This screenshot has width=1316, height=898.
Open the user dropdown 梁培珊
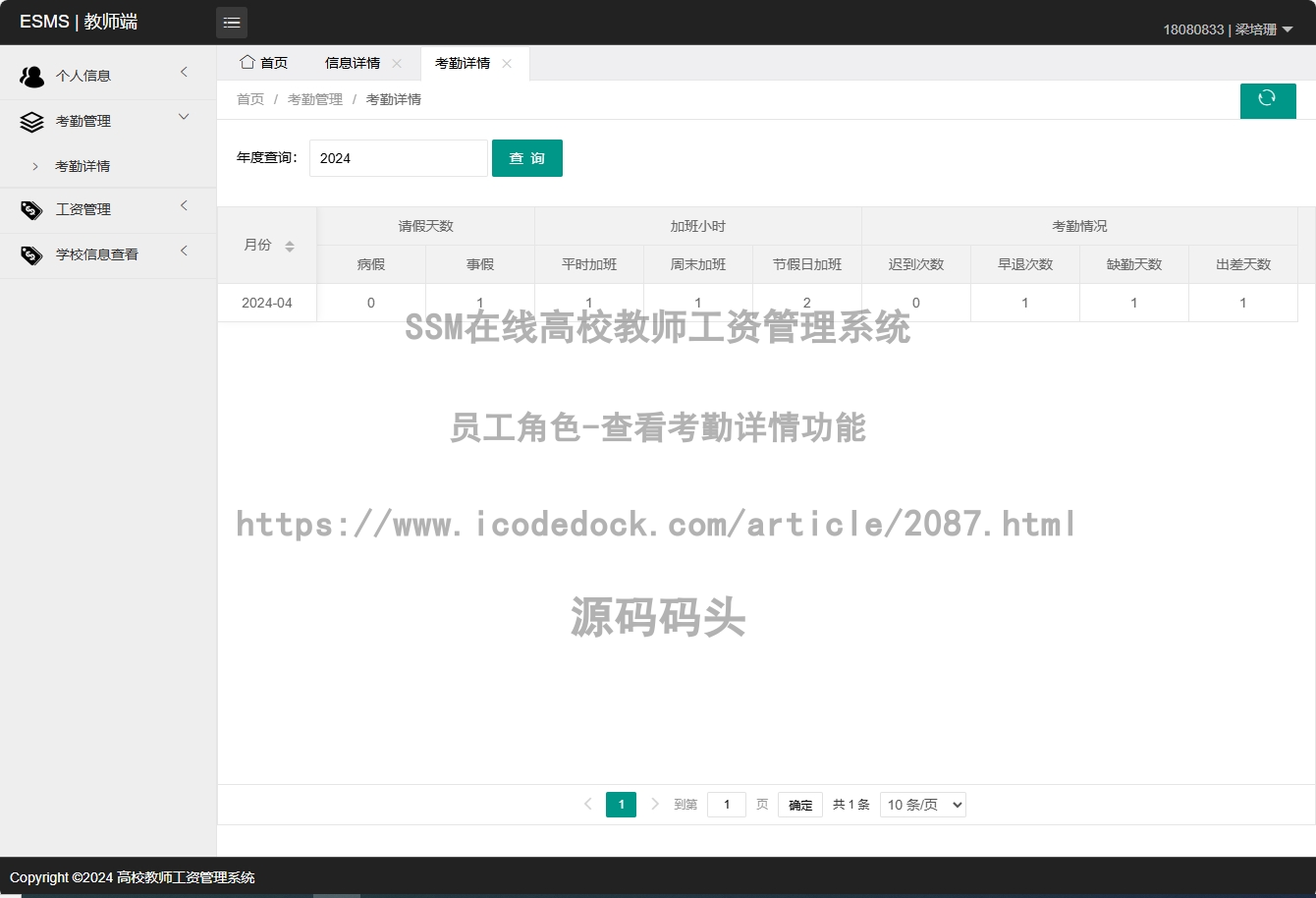click(1228, 29)
